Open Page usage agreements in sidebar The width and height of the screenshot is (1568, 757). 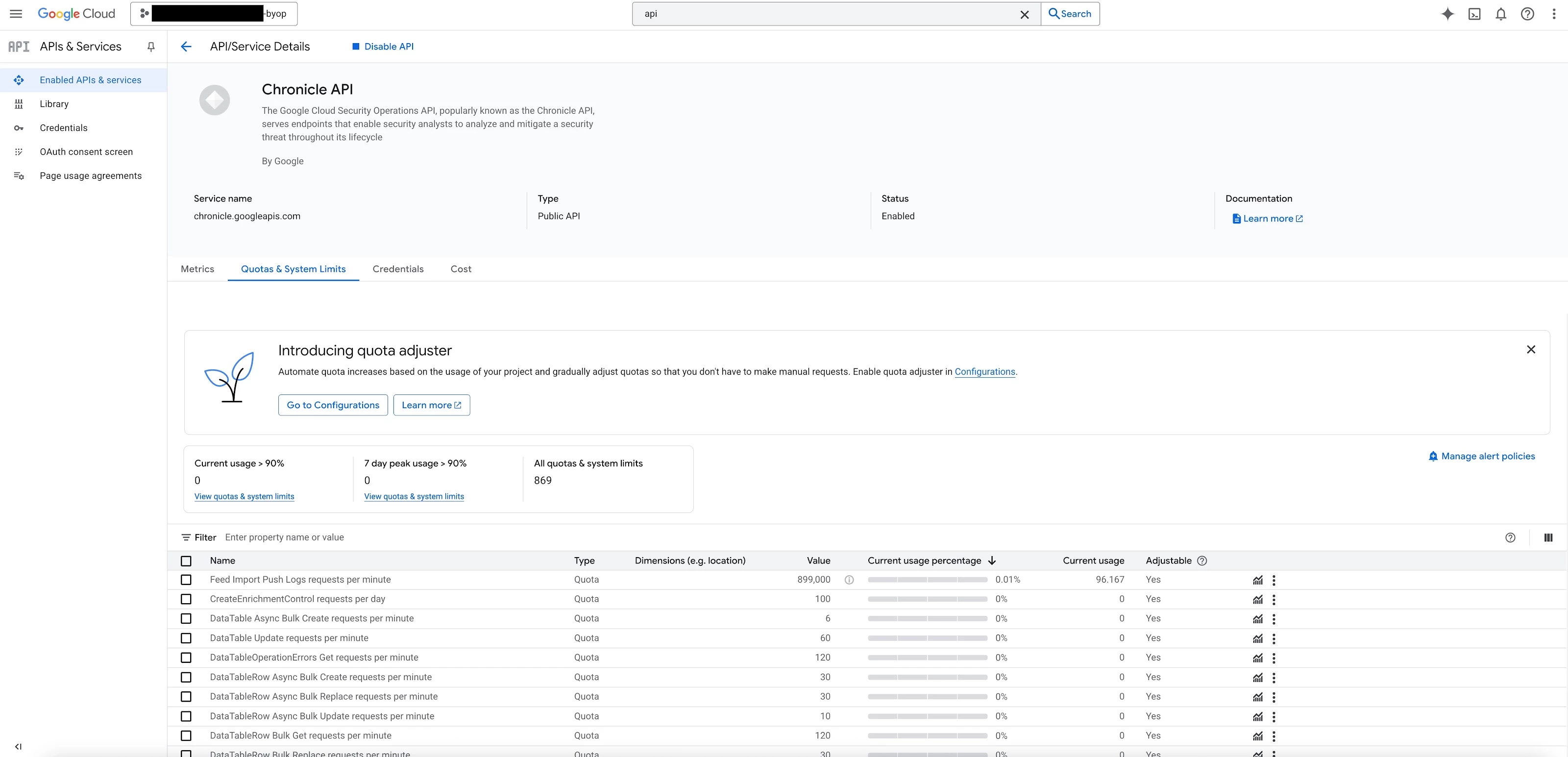tap(83, 176)
